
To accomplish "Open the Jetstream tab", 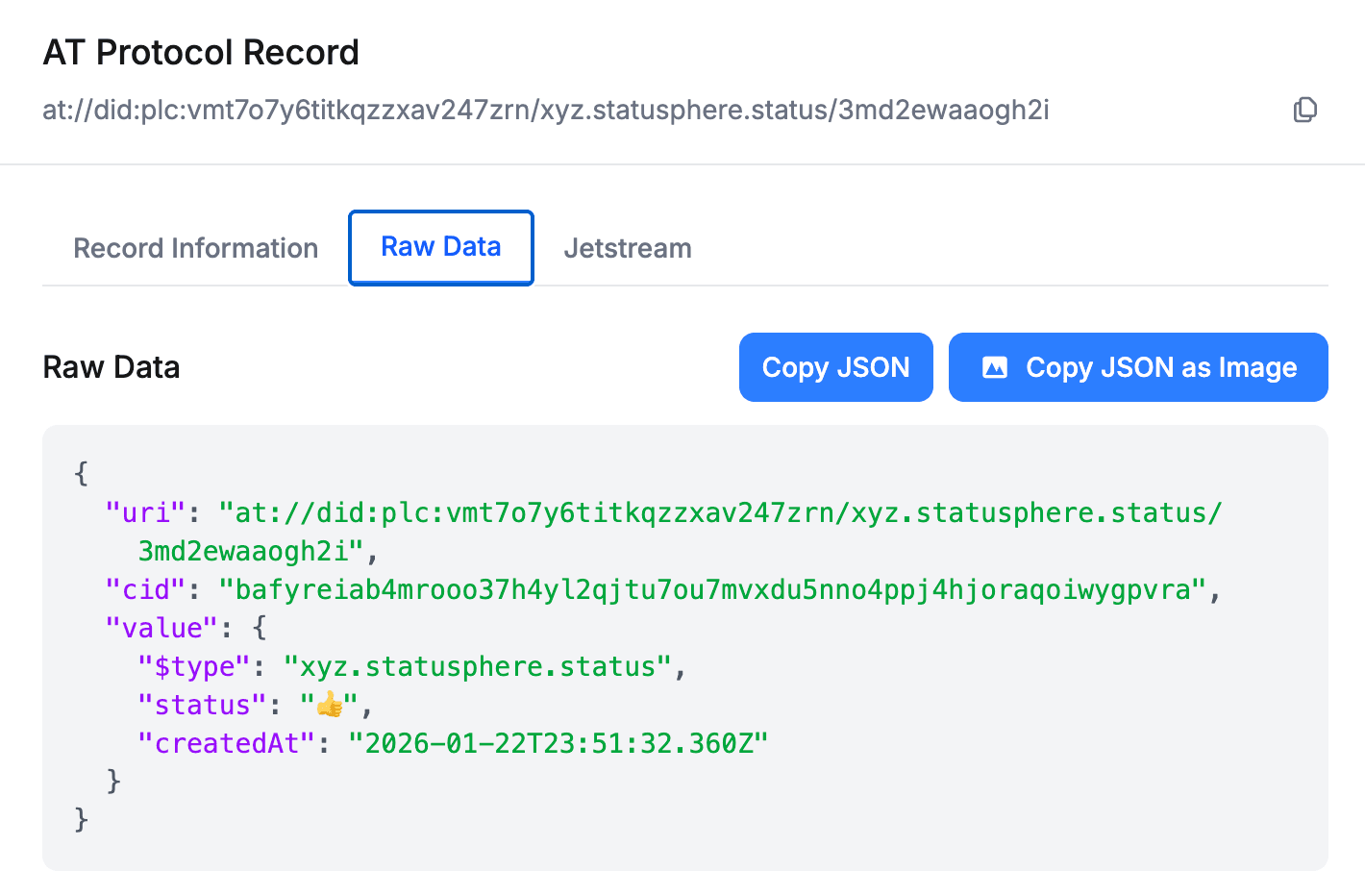I will click(627, 248).
